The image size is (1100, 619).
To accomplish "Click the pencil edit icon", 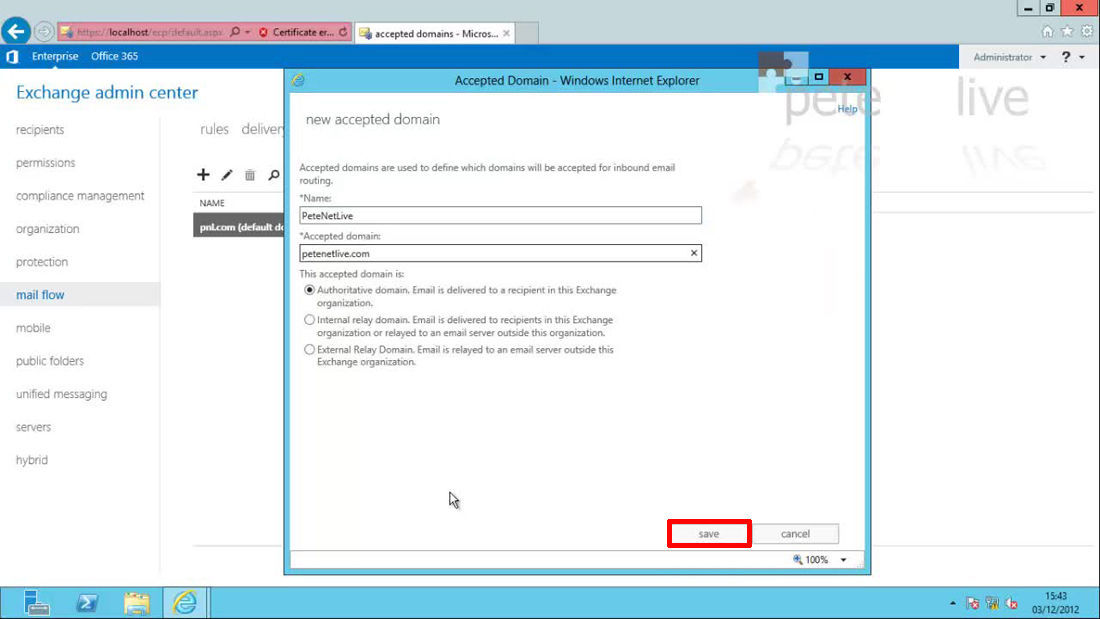I will tap(227, 175).
